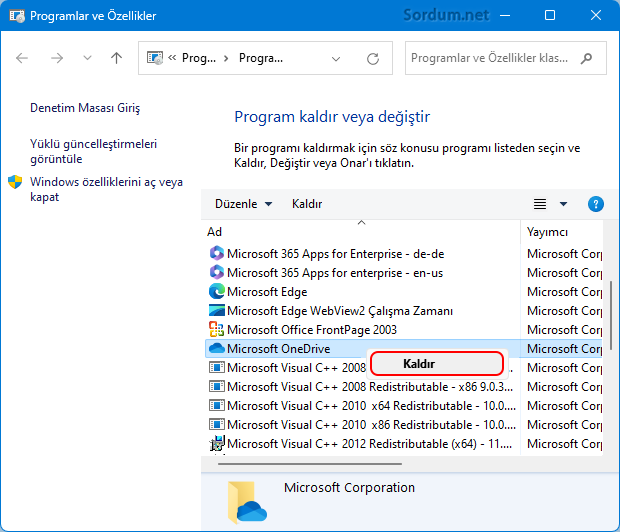This screenshot has width=620, height=532.
Task: Click the horizontal scrollbar under the list
Action: click(x=310, y=464)
